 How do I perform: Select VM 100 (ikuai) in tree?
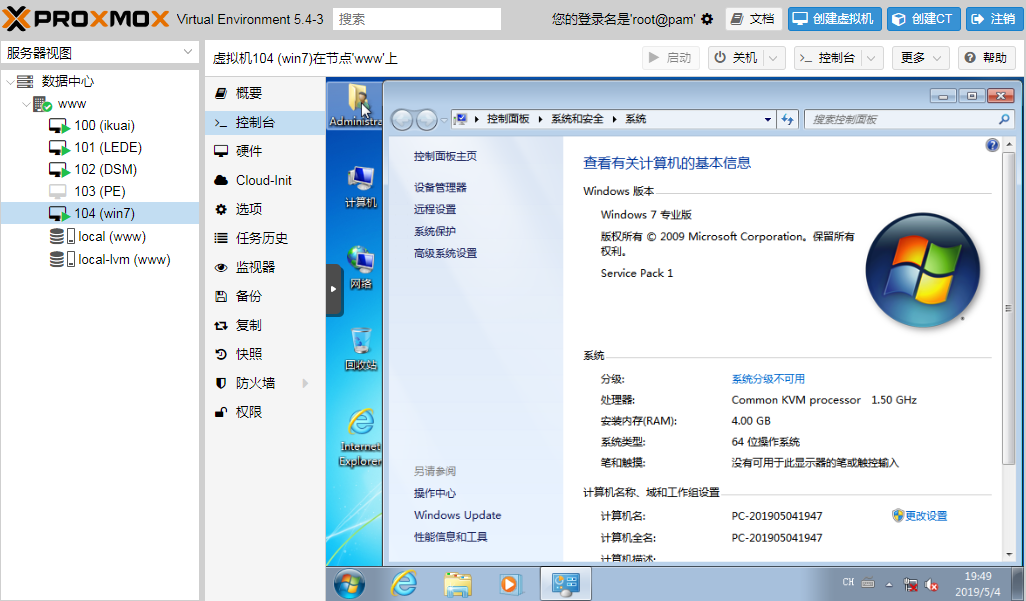pyautogui.click(x=104, y=125)
